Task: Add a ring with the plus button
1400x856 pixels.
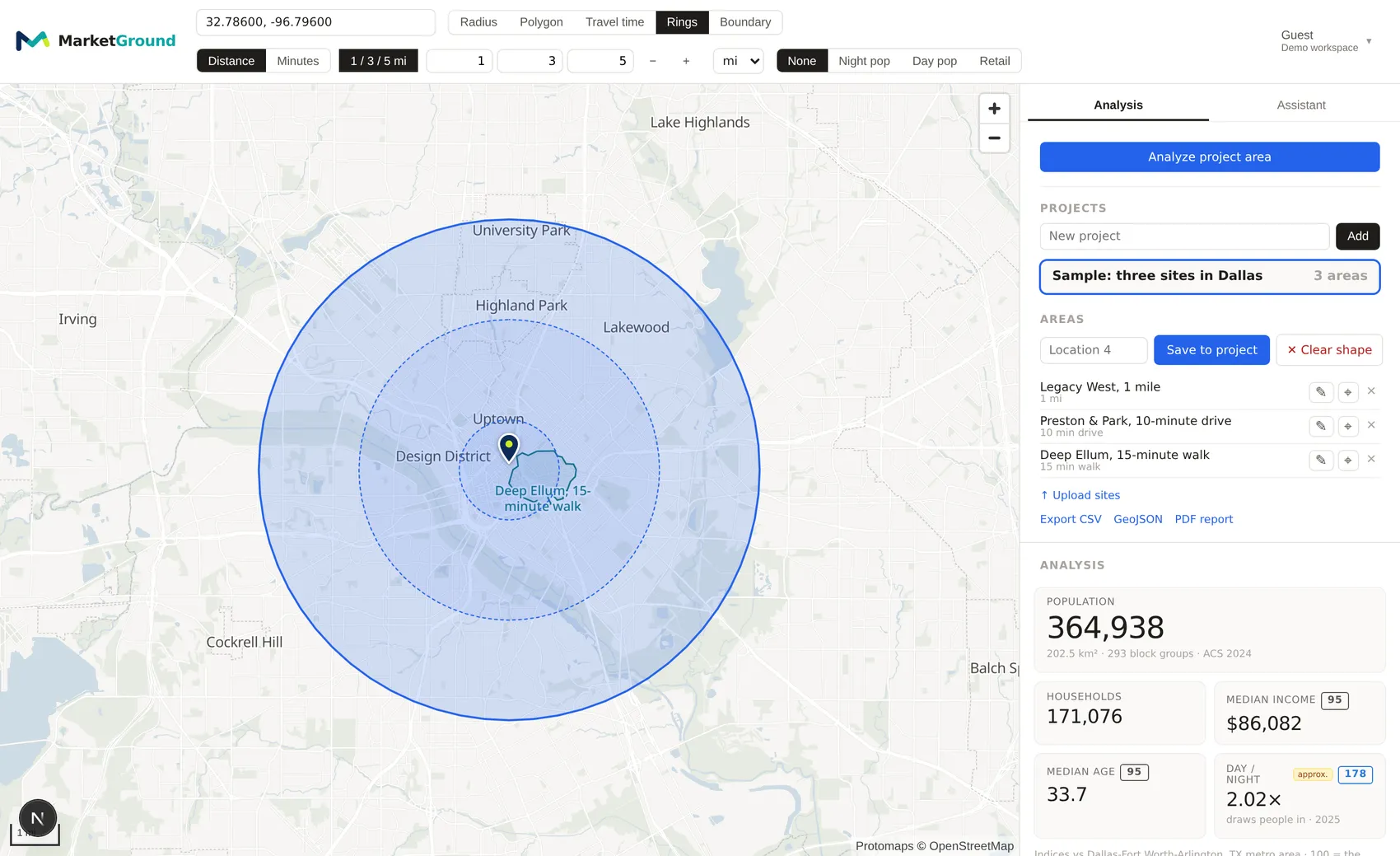Action: click(686, 61)
